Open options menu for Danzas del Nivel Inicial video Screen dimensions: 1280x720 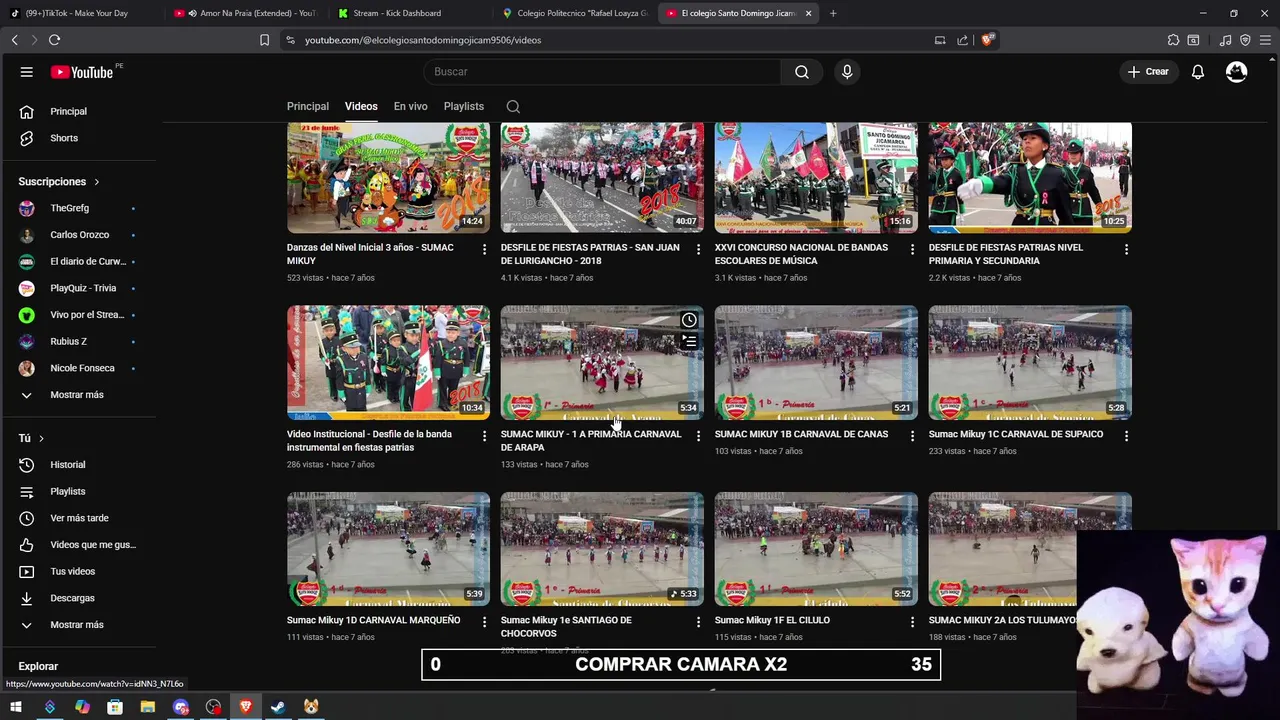coord(485,249)
